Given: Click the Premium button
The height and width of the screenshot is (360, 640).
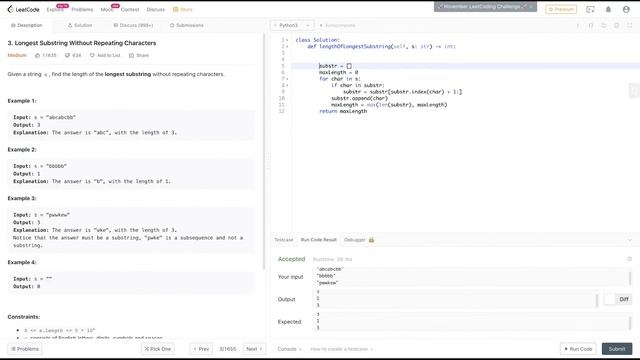Looking at the screenshot, I should tap(561, 9).
